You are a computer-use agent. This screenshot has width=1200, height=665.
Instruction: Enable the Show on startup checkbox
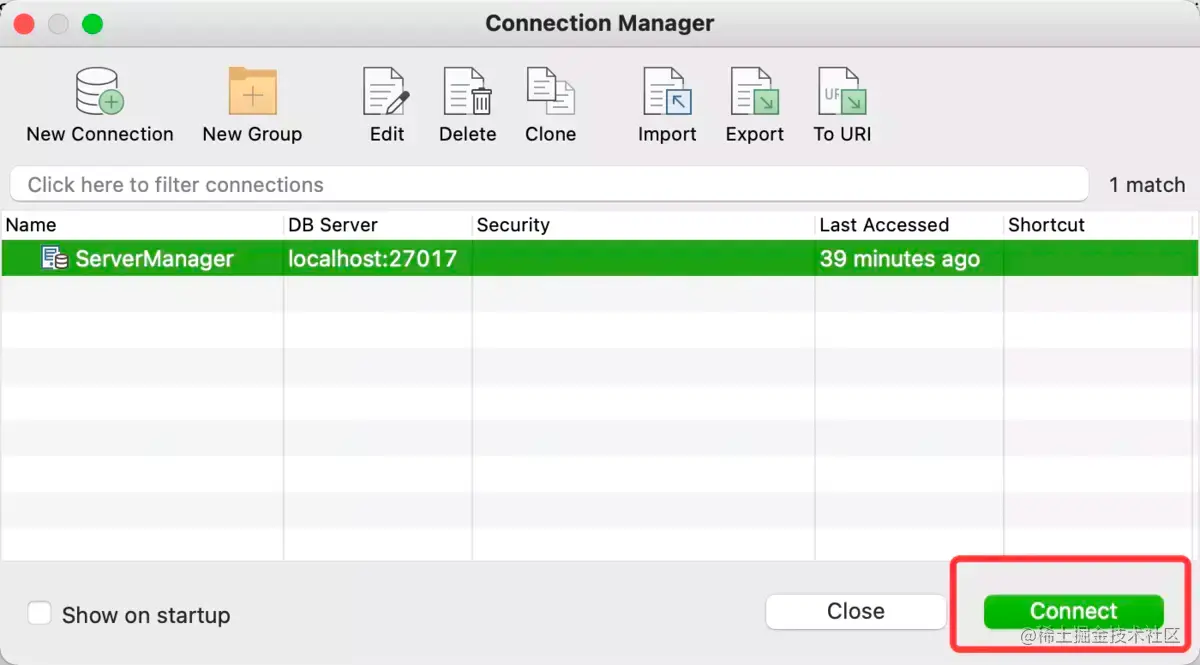click(39, 614)
